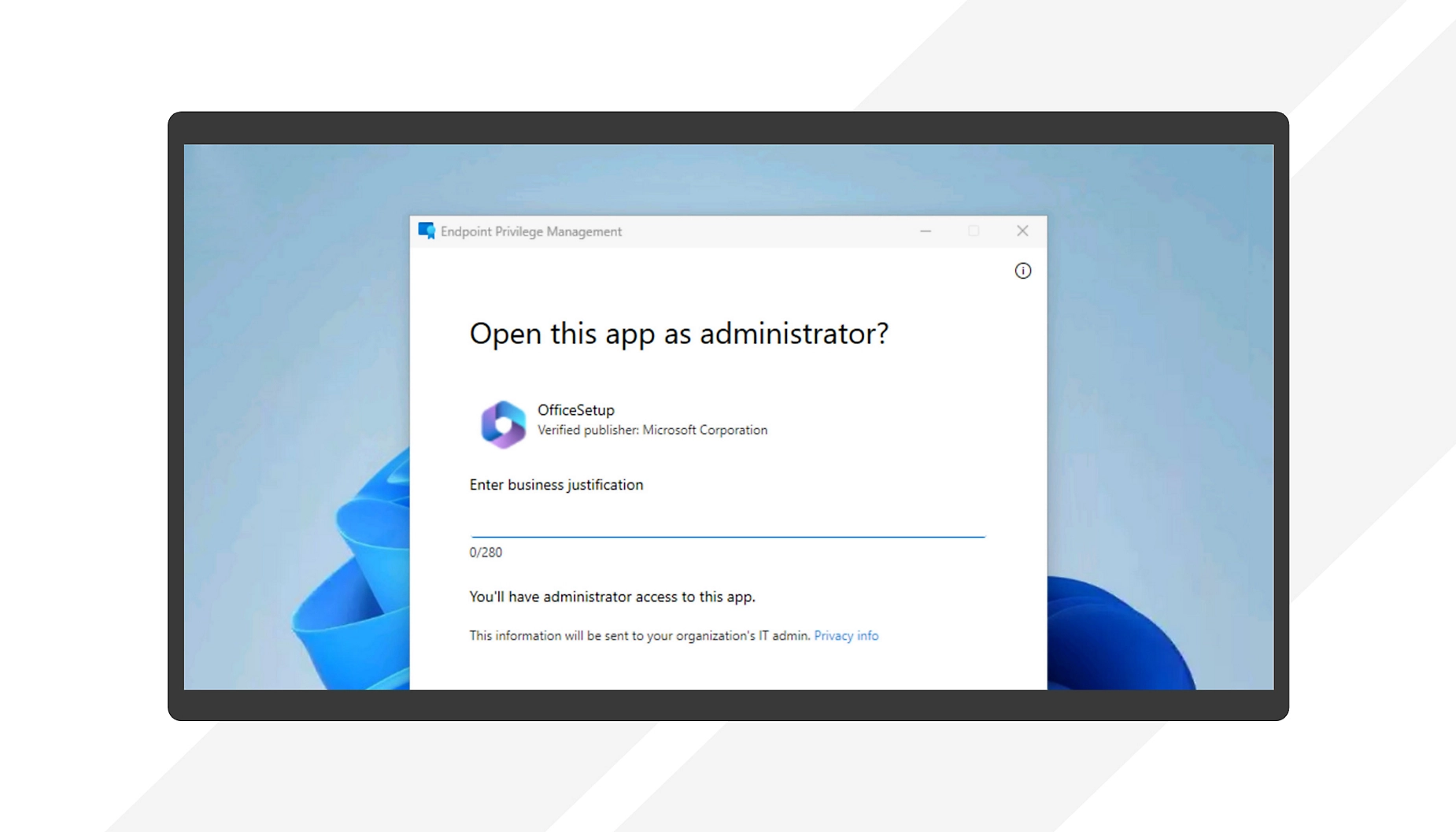The height and width of the screenshot is (832, 1456).
Task: Minimize the Endpoint Privilege Management window
Action: pyautogui.click(x=926, y=231)
